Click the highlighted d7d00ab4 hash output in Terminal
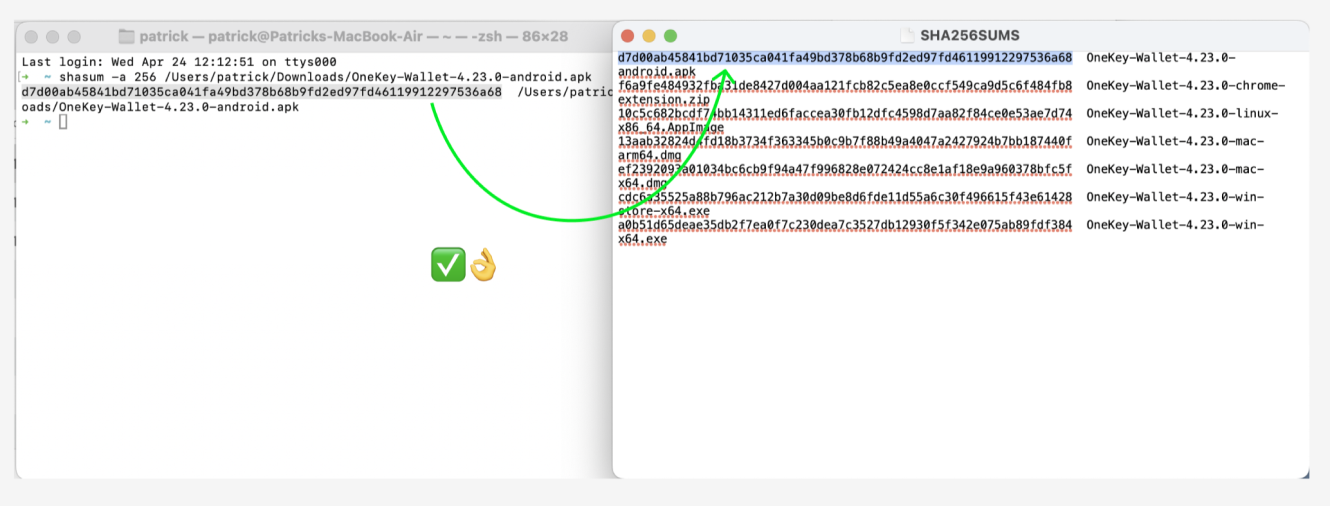1330x506 pixels. tap(261, 92)
